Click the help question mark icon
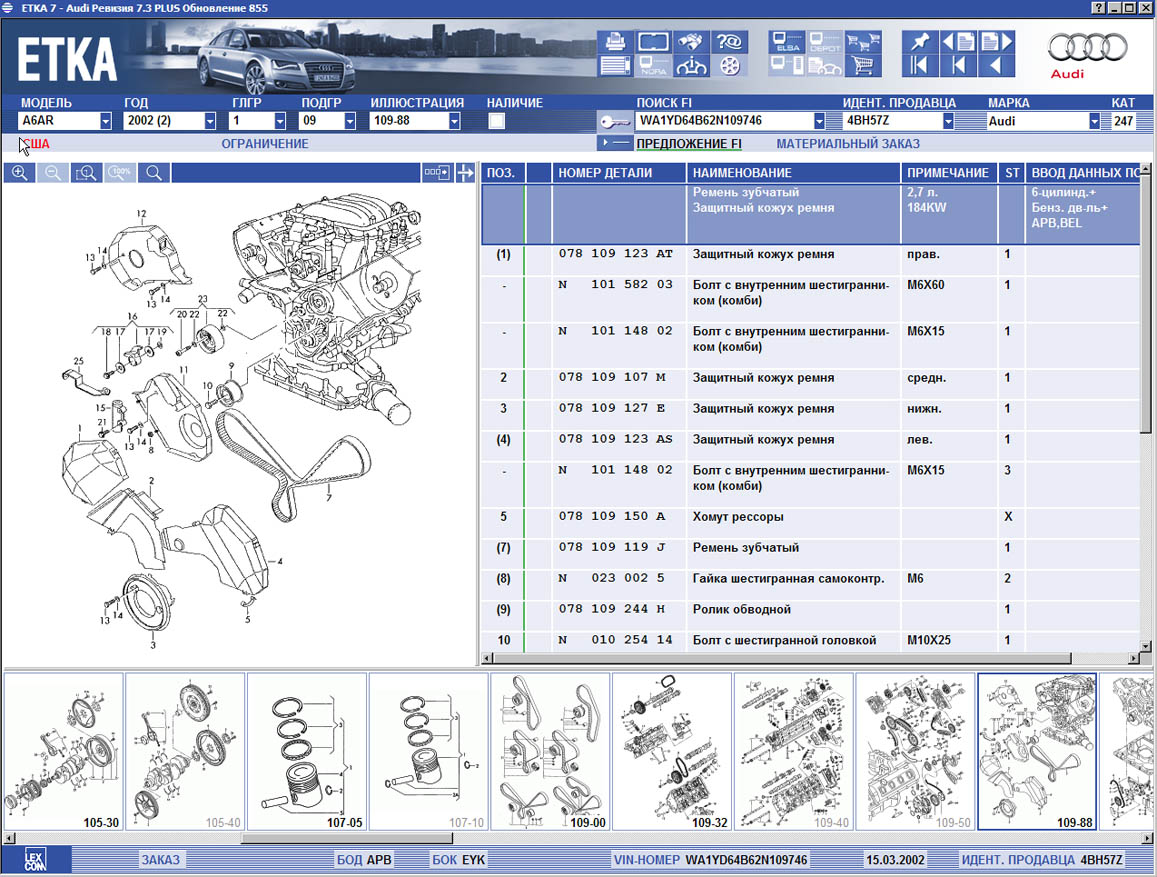The width and height of the screenshot is (1157, 877). pyautogui.click(x=729, y=41)
